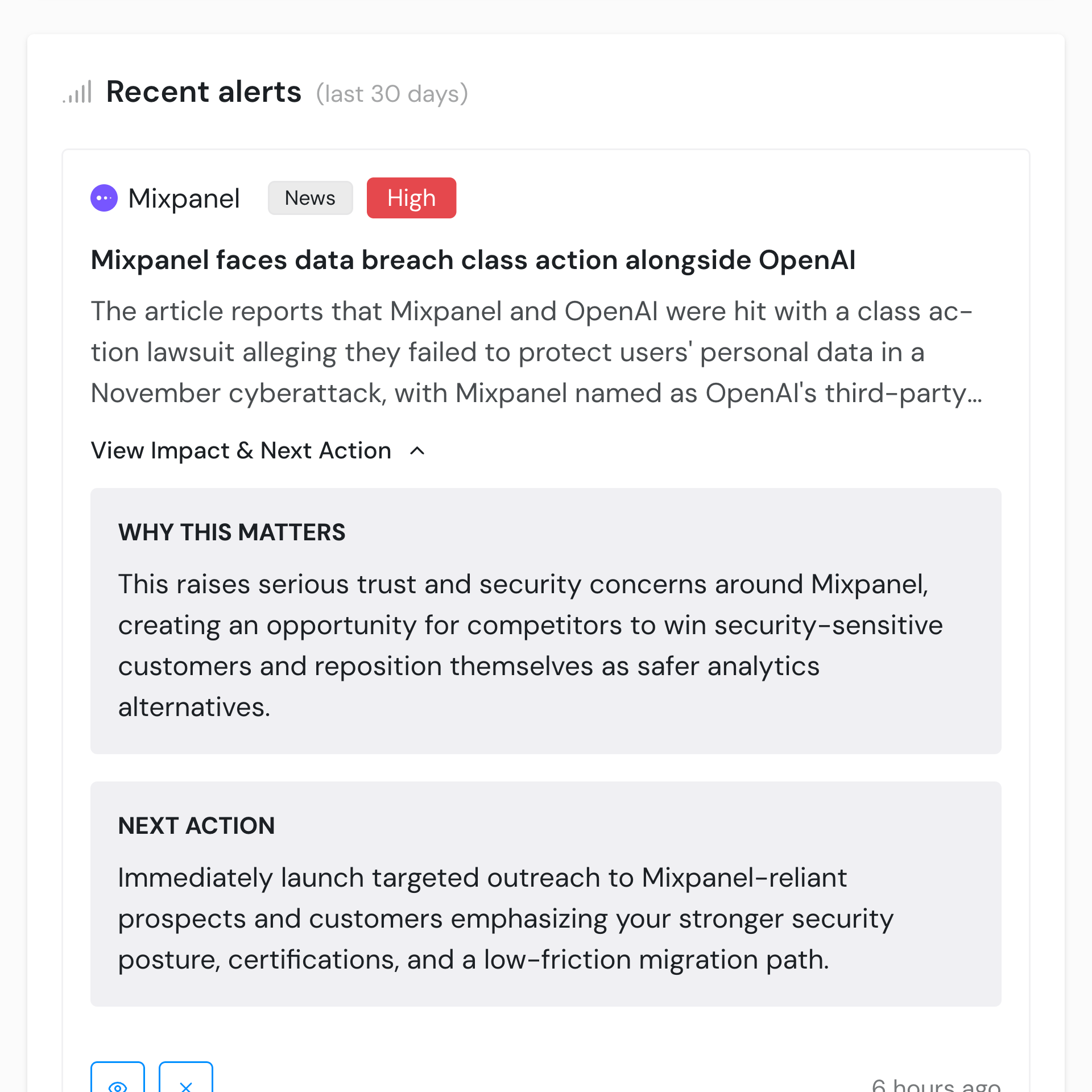
Task: Click the red High priority indicator
Action: click(x=411, y=198)
